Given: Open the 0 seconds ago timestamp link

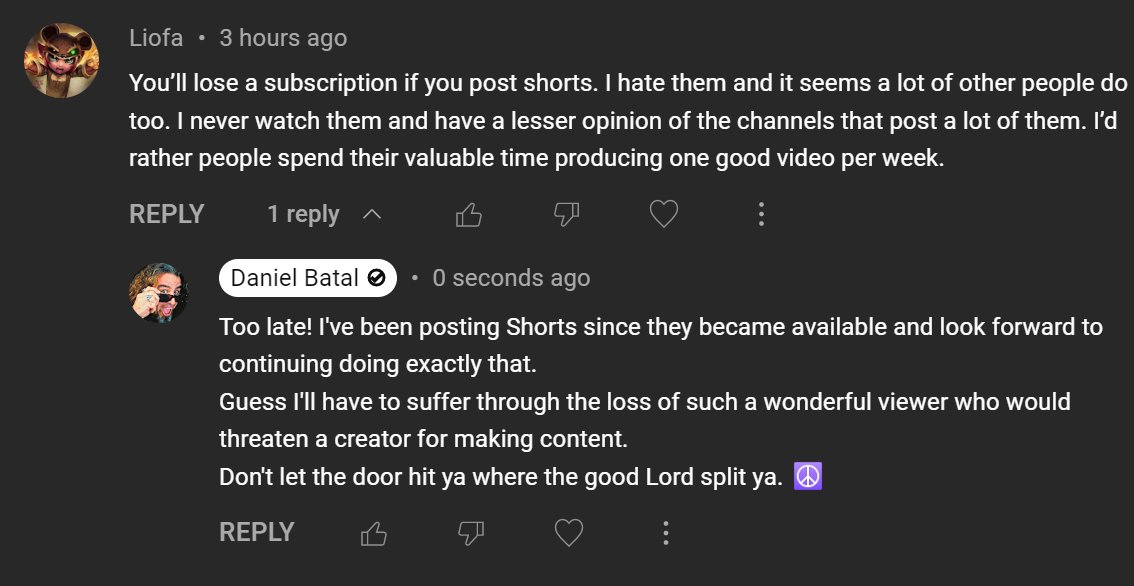Looking at the screenshot, I should tap(511, 278).
